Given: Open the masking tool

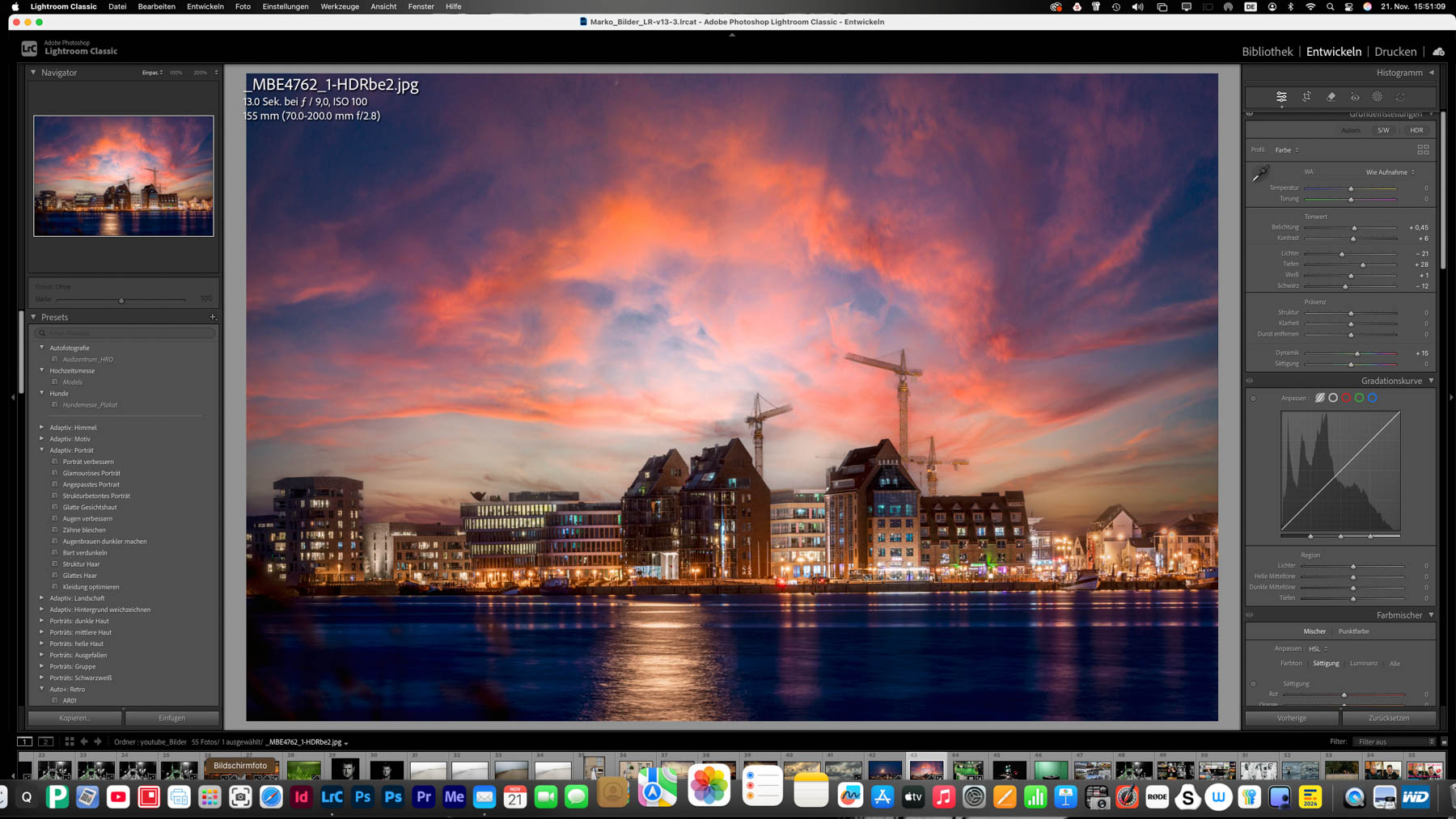Looking at the screenshot, I should (x=1378, y=97).
